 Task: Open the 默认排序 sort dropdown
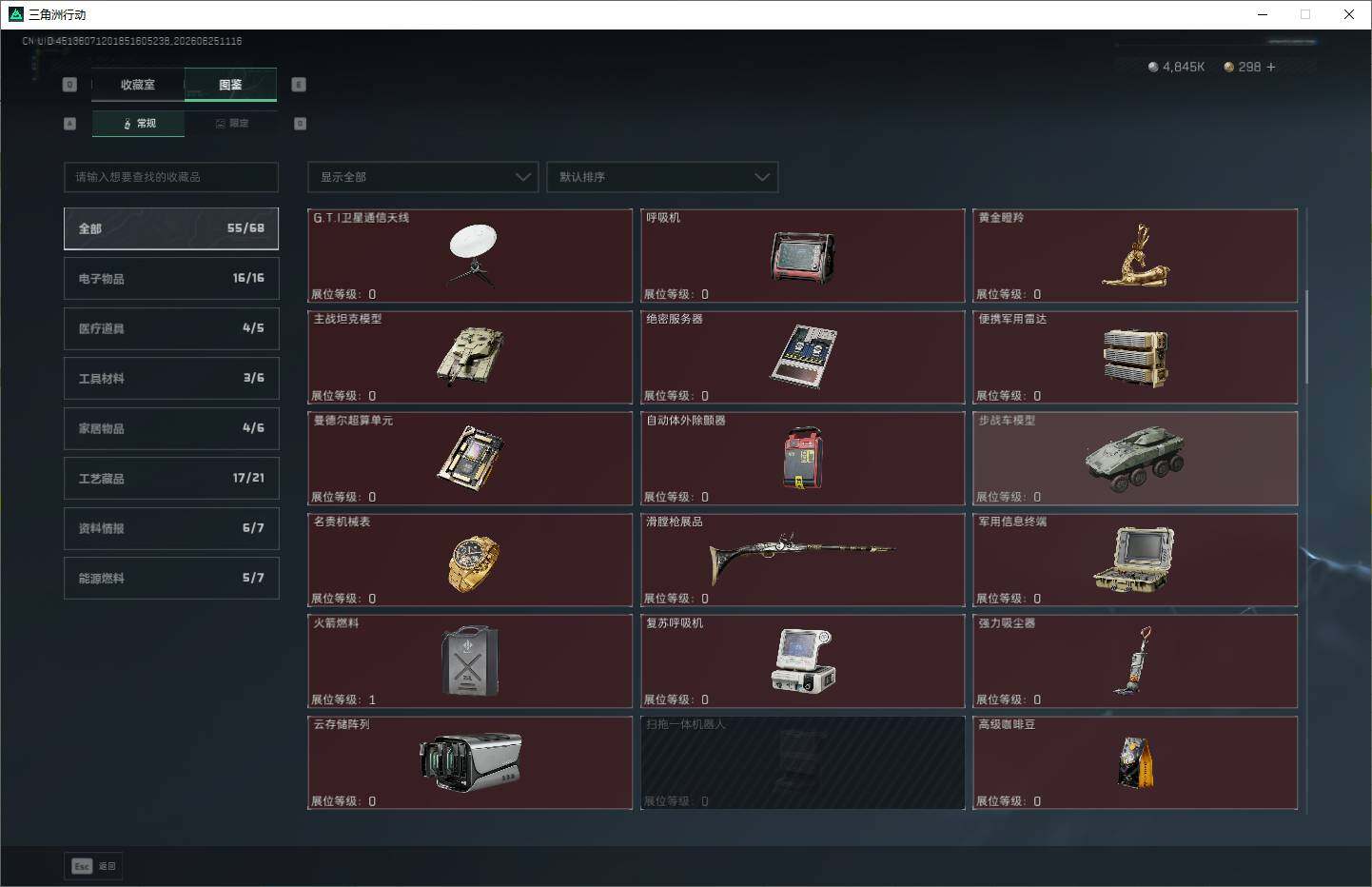pyautogui.click(x=661, y=177)
